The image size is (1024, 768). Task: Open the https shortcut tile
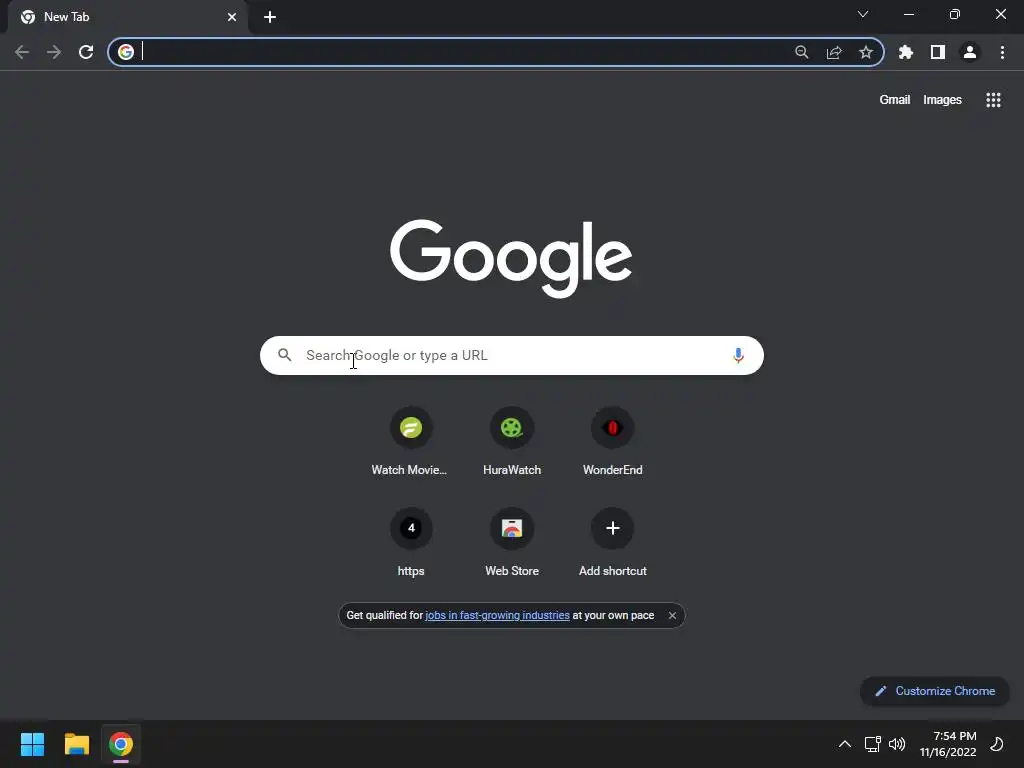pyautogui.click(x=411, y=543)
